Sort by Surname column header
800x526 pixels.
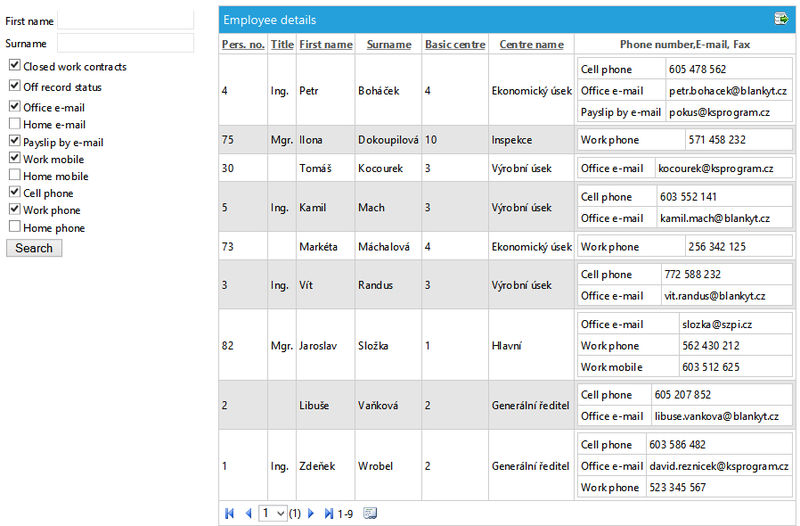point(389,44)
